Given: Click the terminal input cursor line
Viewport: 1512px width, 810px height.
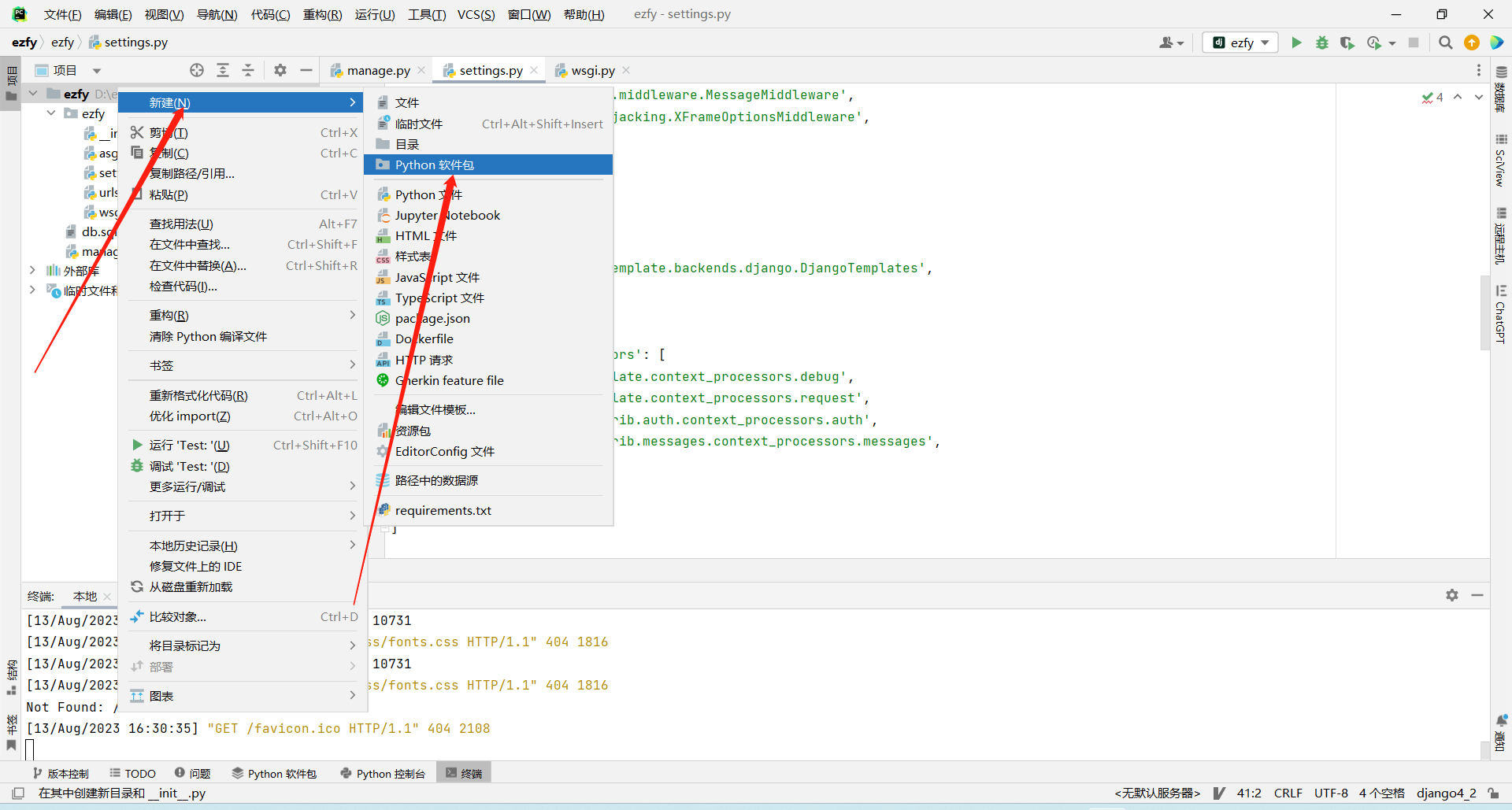Looking at the screenshot, I should [x=30, y=749].
